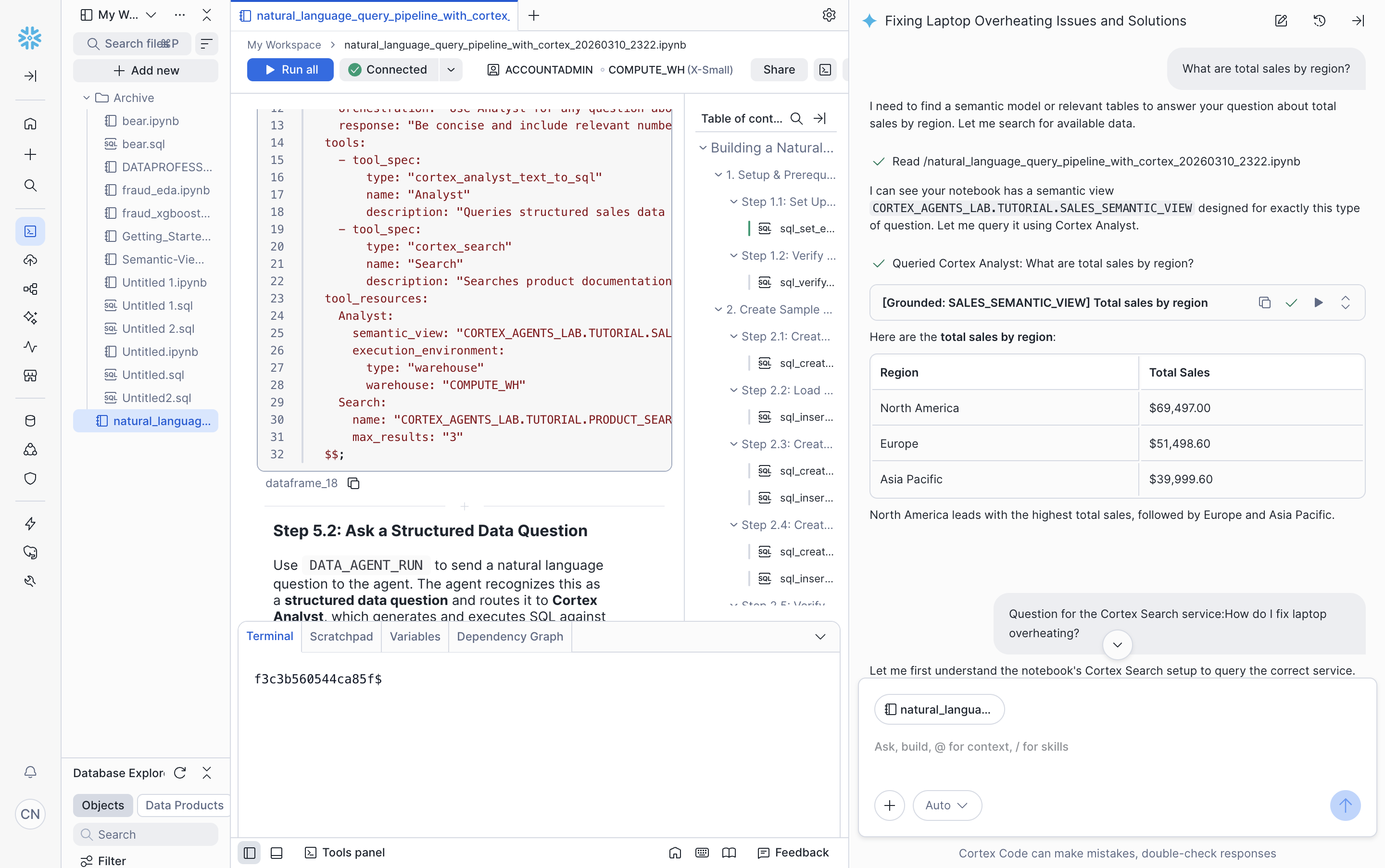
Task: Toggle the left sidebar layout icon
Action: tap(249, 853)
